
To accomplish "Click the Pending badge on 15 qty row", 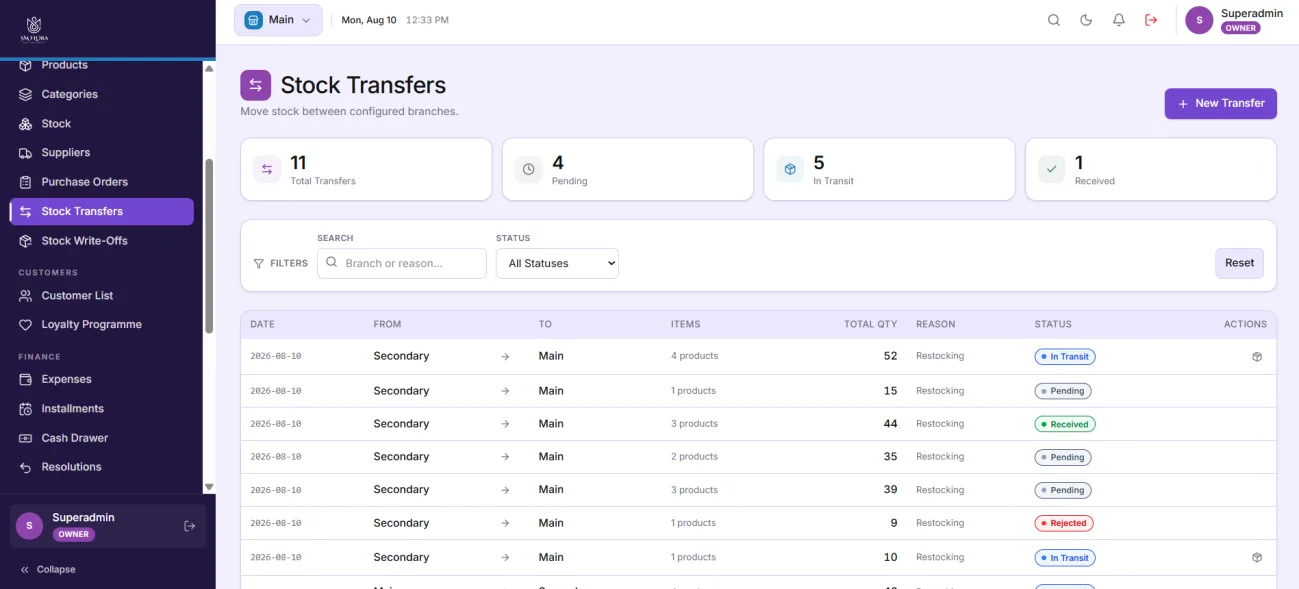I will tap(1063, 391).
